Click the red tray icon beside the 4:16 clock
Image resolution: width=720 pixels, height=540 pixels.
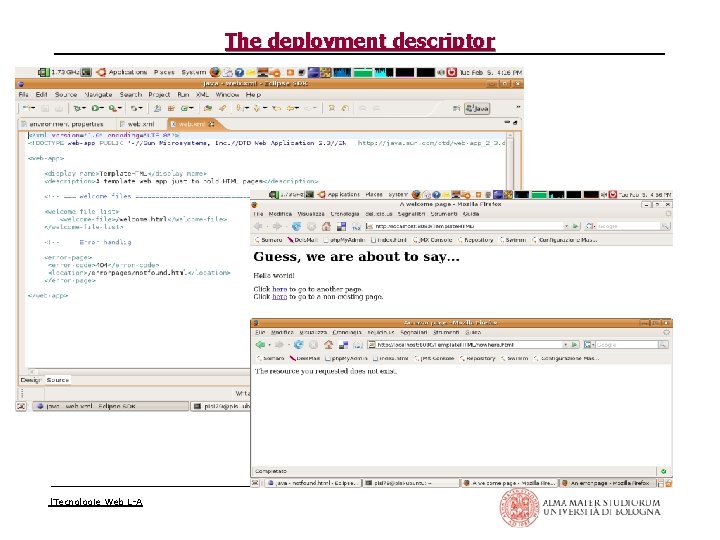pos(452,73)
